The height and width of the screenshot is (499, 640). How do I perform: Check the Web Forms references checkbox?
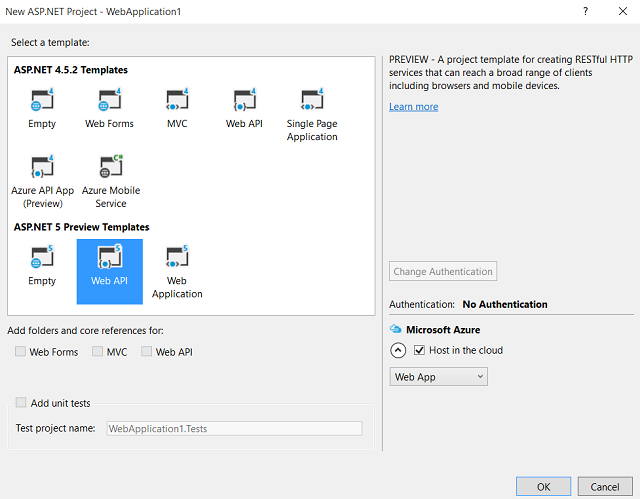tap(20, 351)
